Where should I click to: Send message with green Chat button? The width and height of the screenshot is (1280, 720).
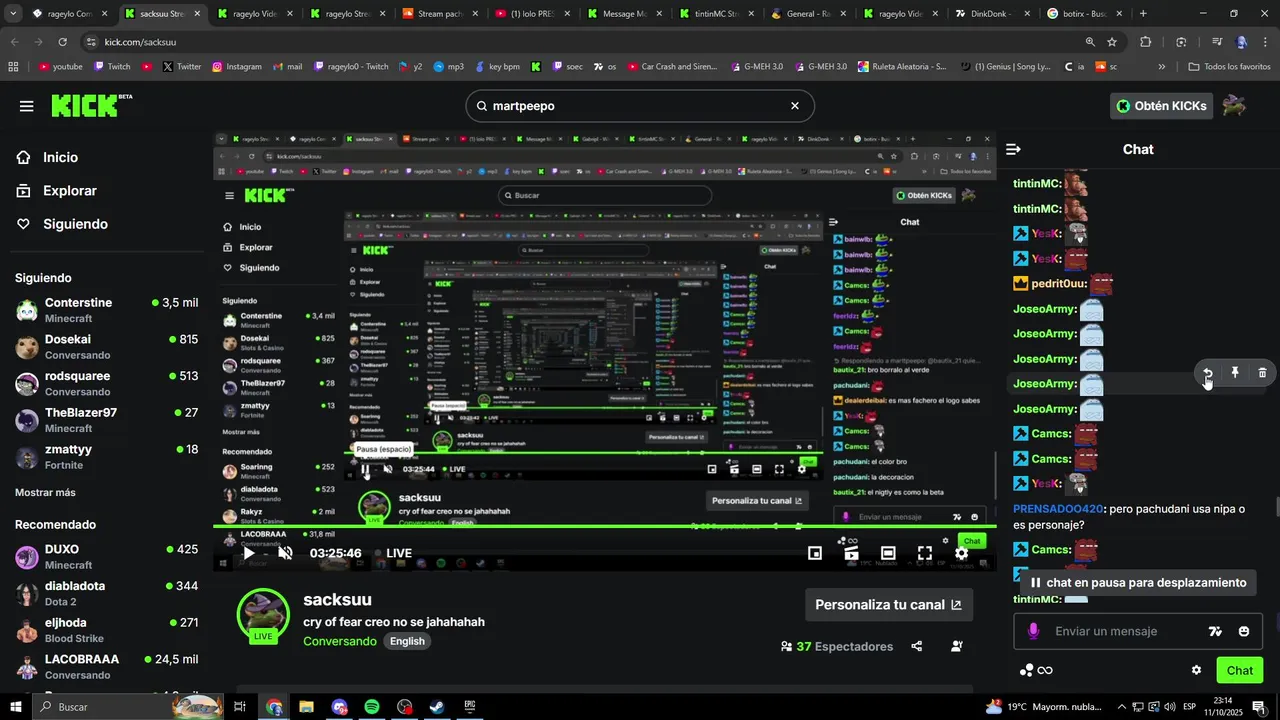tap(1240, 670)
